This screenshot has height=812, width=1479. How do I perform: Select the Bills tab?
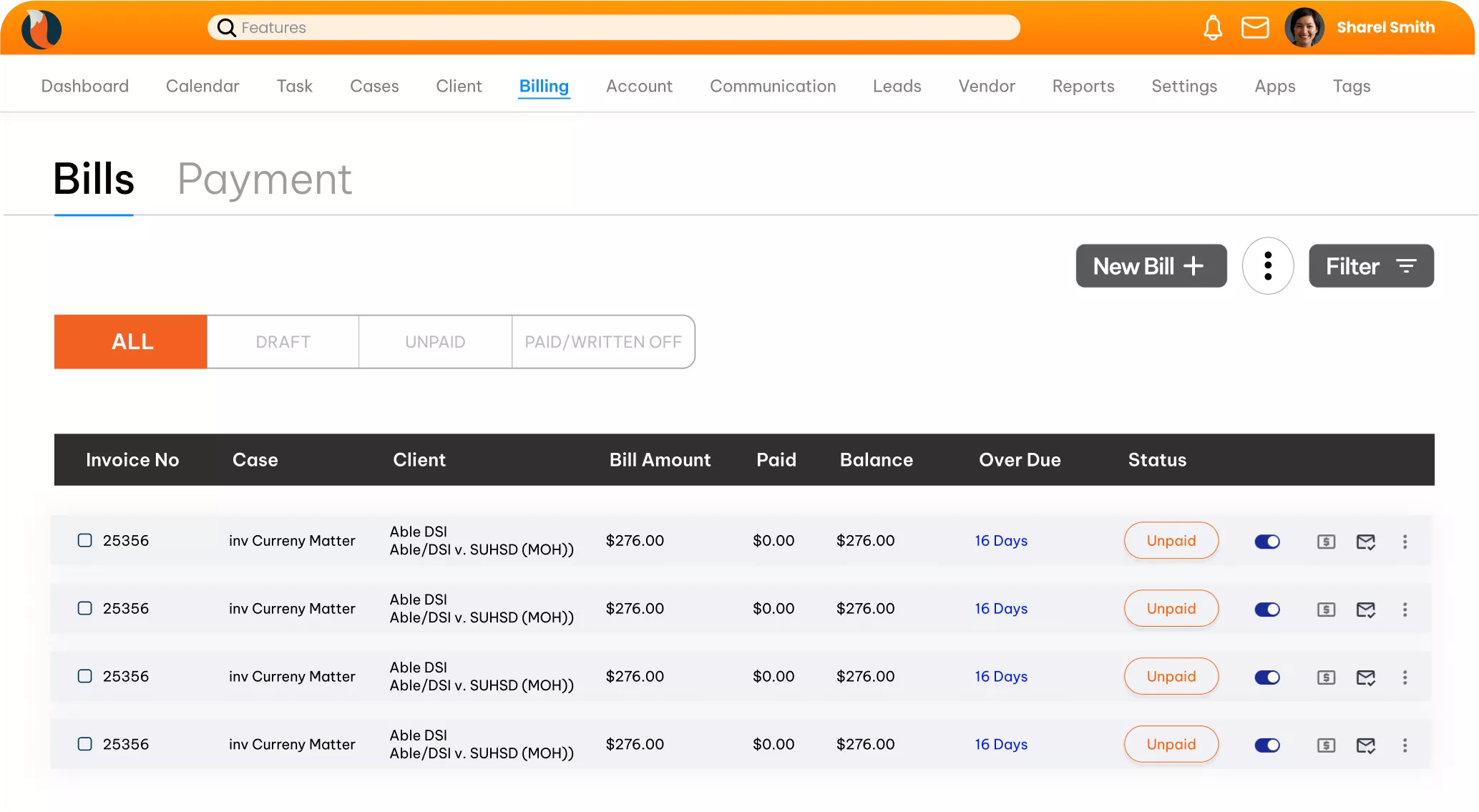coord(94,179)
